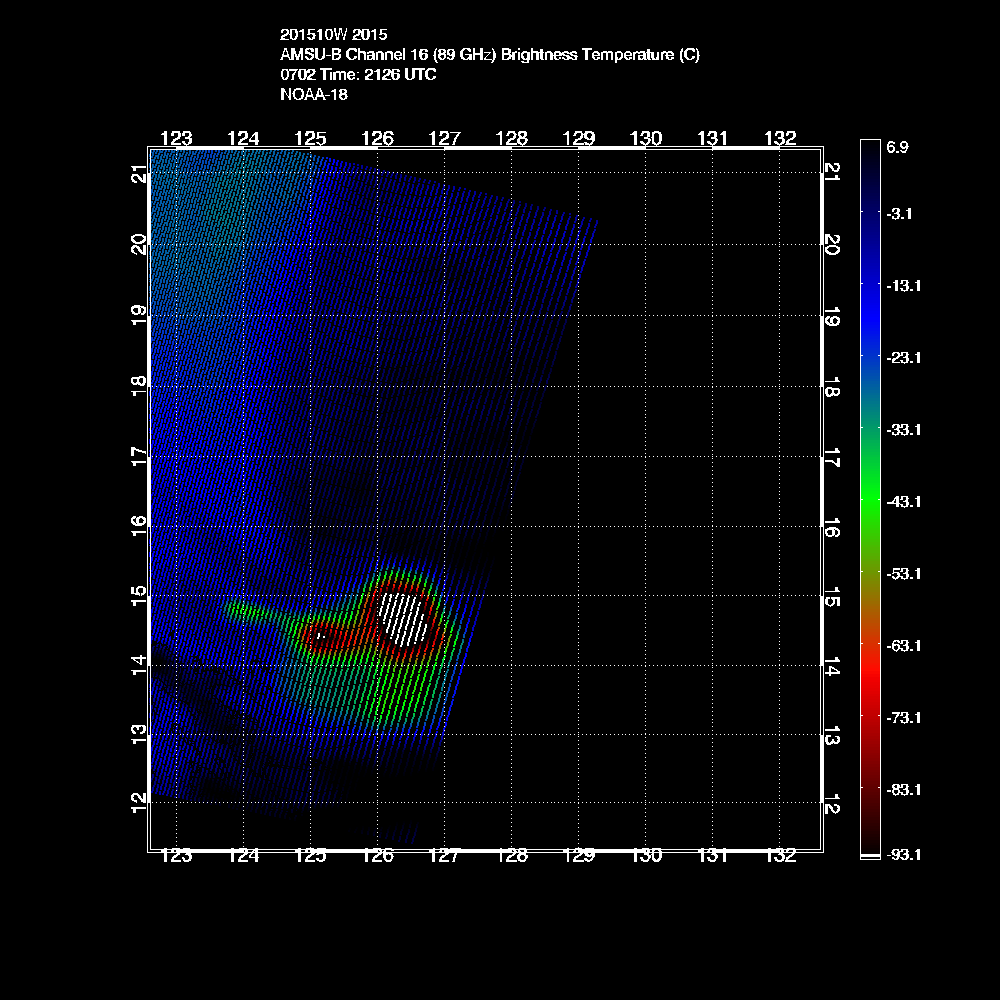
Task: Pick the -73.1 red colorbar label
Action: pos(903,718)
